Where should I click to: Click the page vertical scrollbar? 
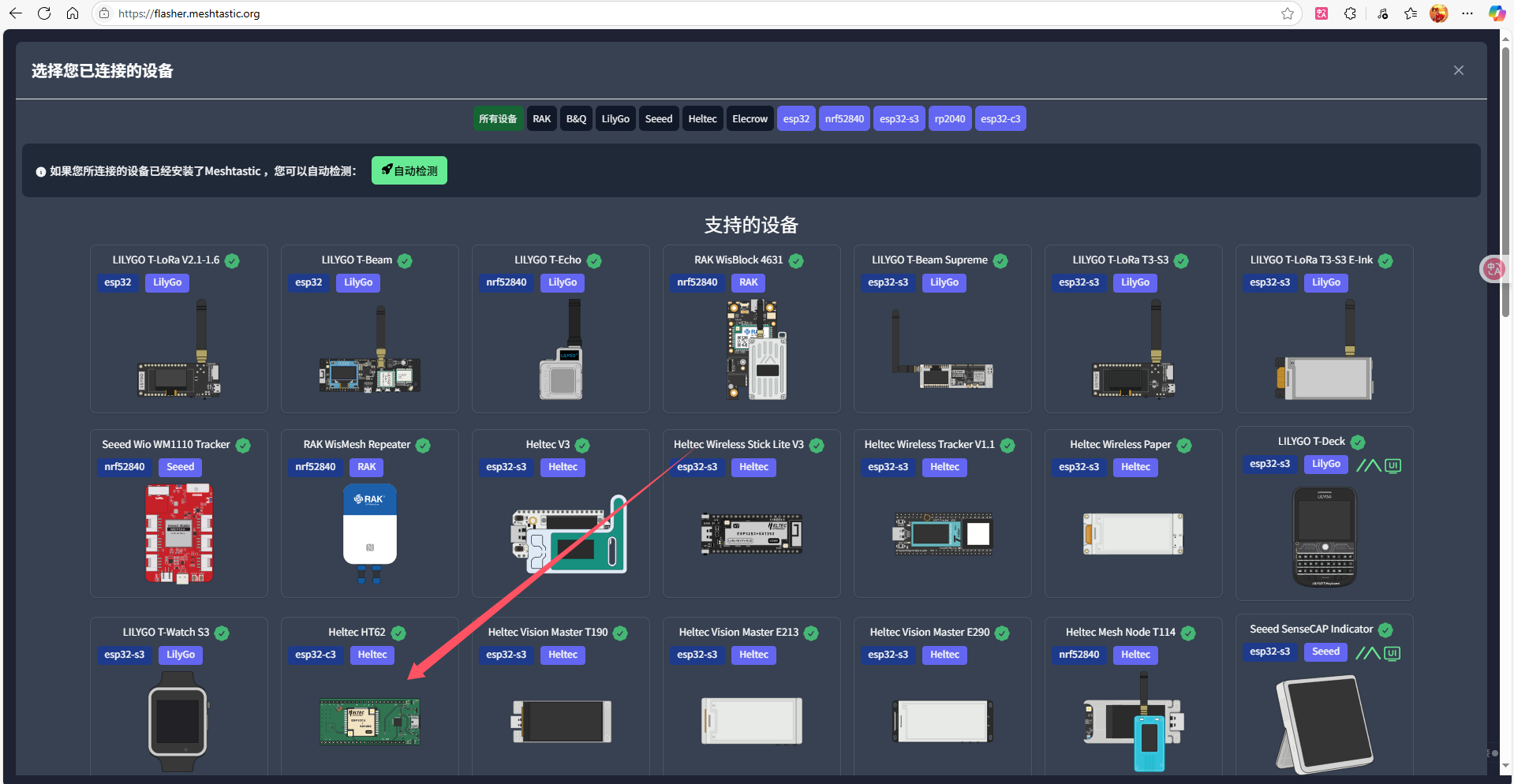coord(1506,181)
